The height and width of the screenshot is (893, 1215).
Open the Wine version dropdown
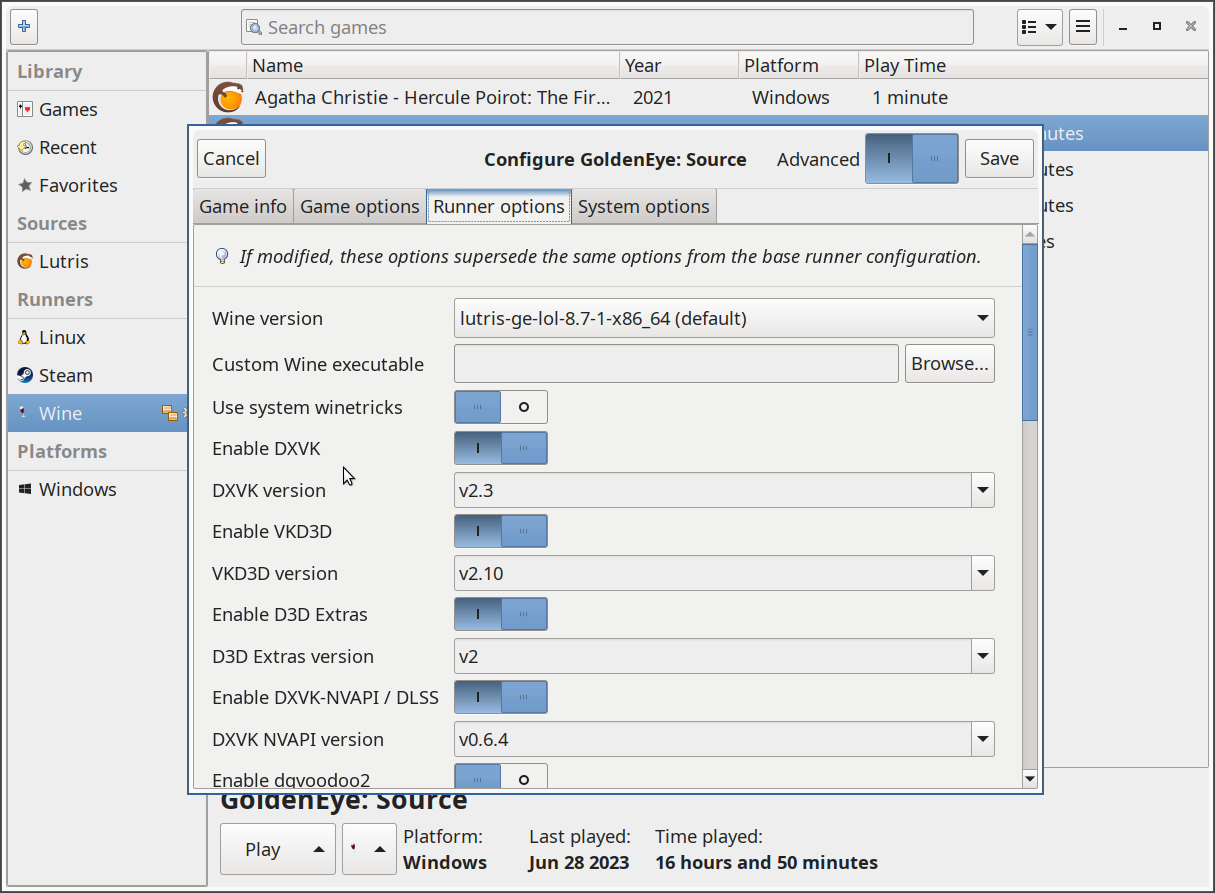(724, 319)
